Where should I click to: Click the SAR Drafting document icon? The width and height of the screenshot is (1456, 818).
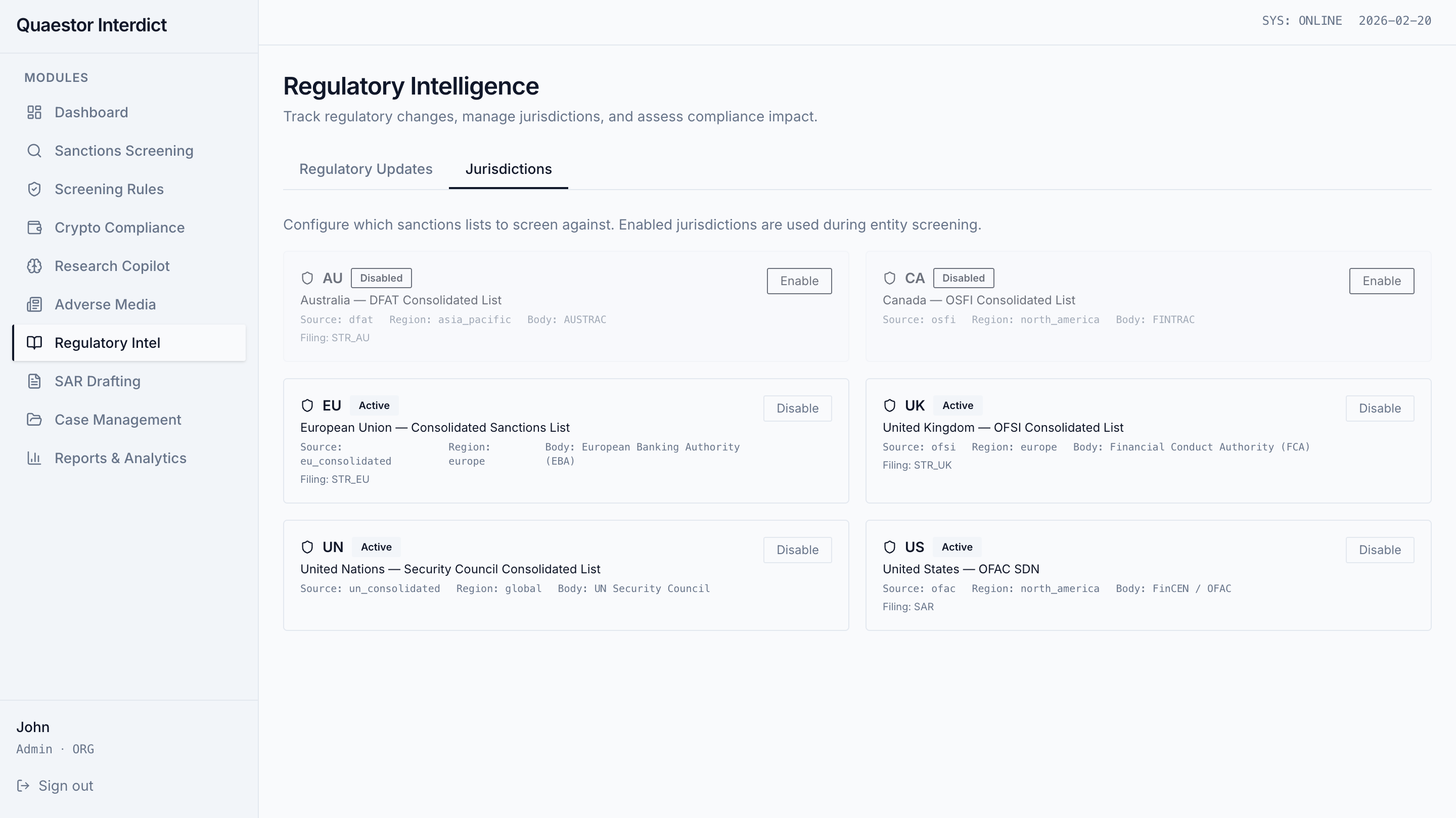[34, 382]
